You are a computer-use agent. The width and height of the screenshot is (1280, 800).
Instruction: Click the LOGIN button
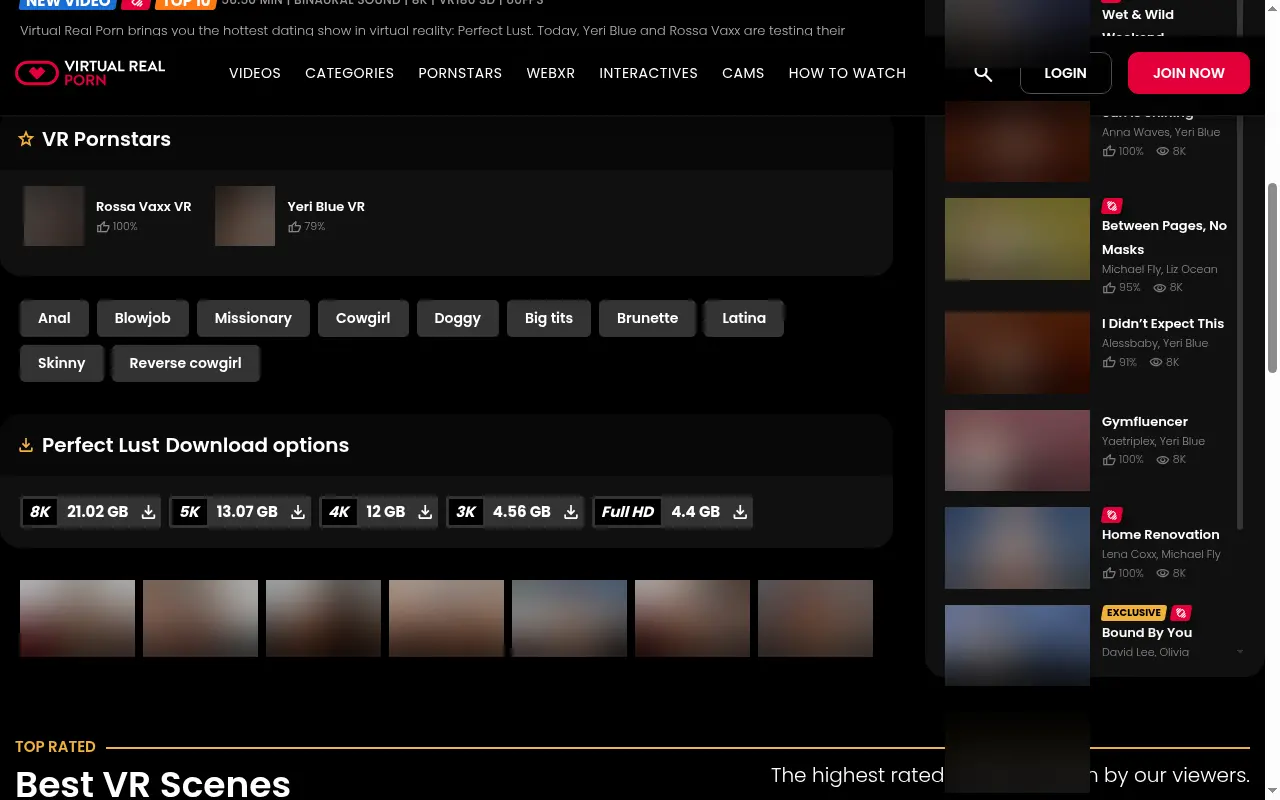[1065, 73]
